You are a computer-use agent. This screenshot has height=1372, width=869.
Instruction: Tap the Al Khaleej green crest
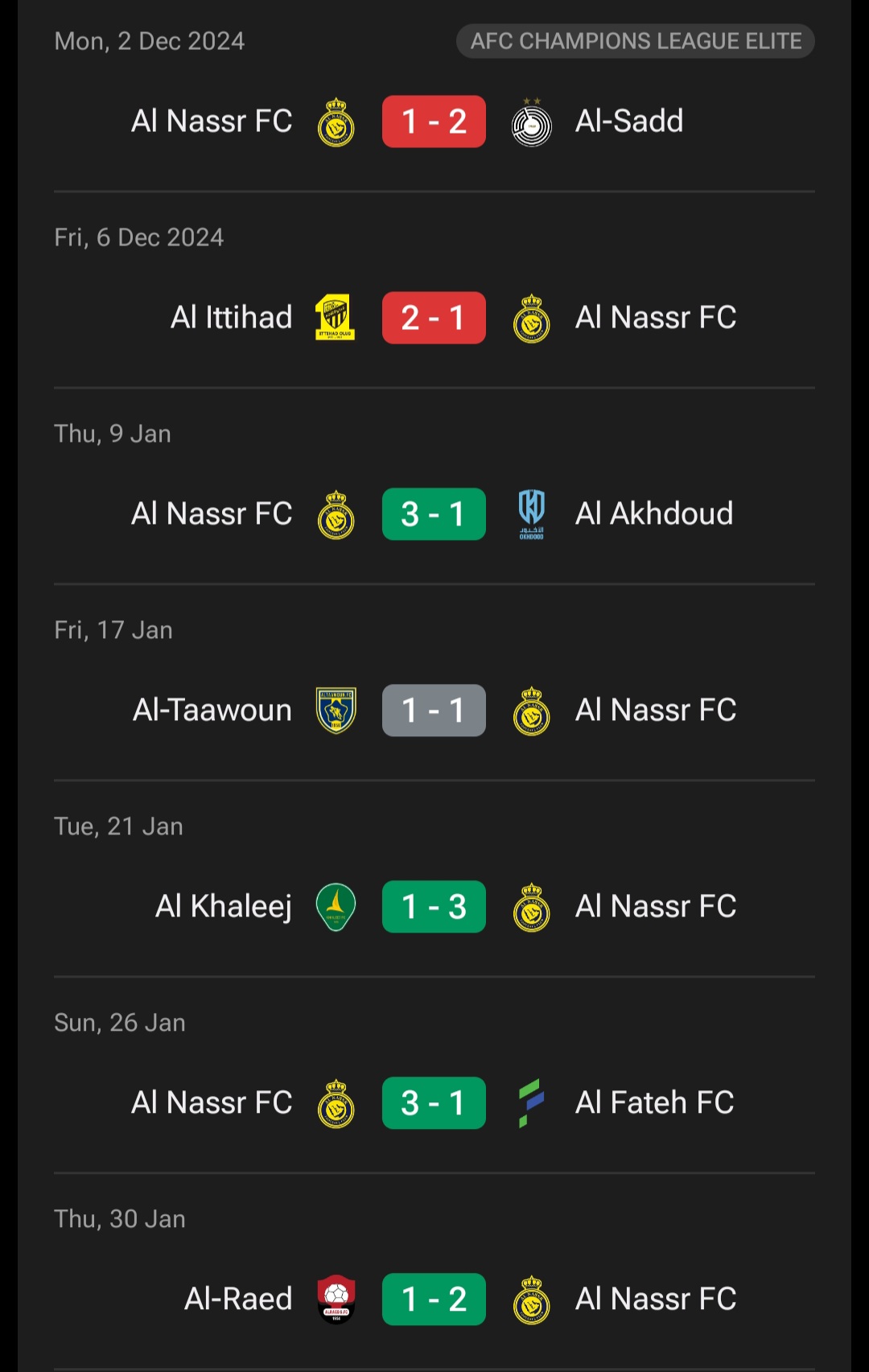pyautogui.click(x=336, y=907)
